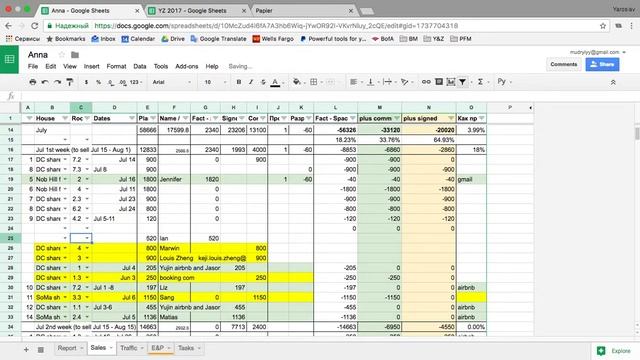Open Dates column filter arrow
The width and height of the screenshot is (640, 360).
pyautogui.click(x=132, y=118)
